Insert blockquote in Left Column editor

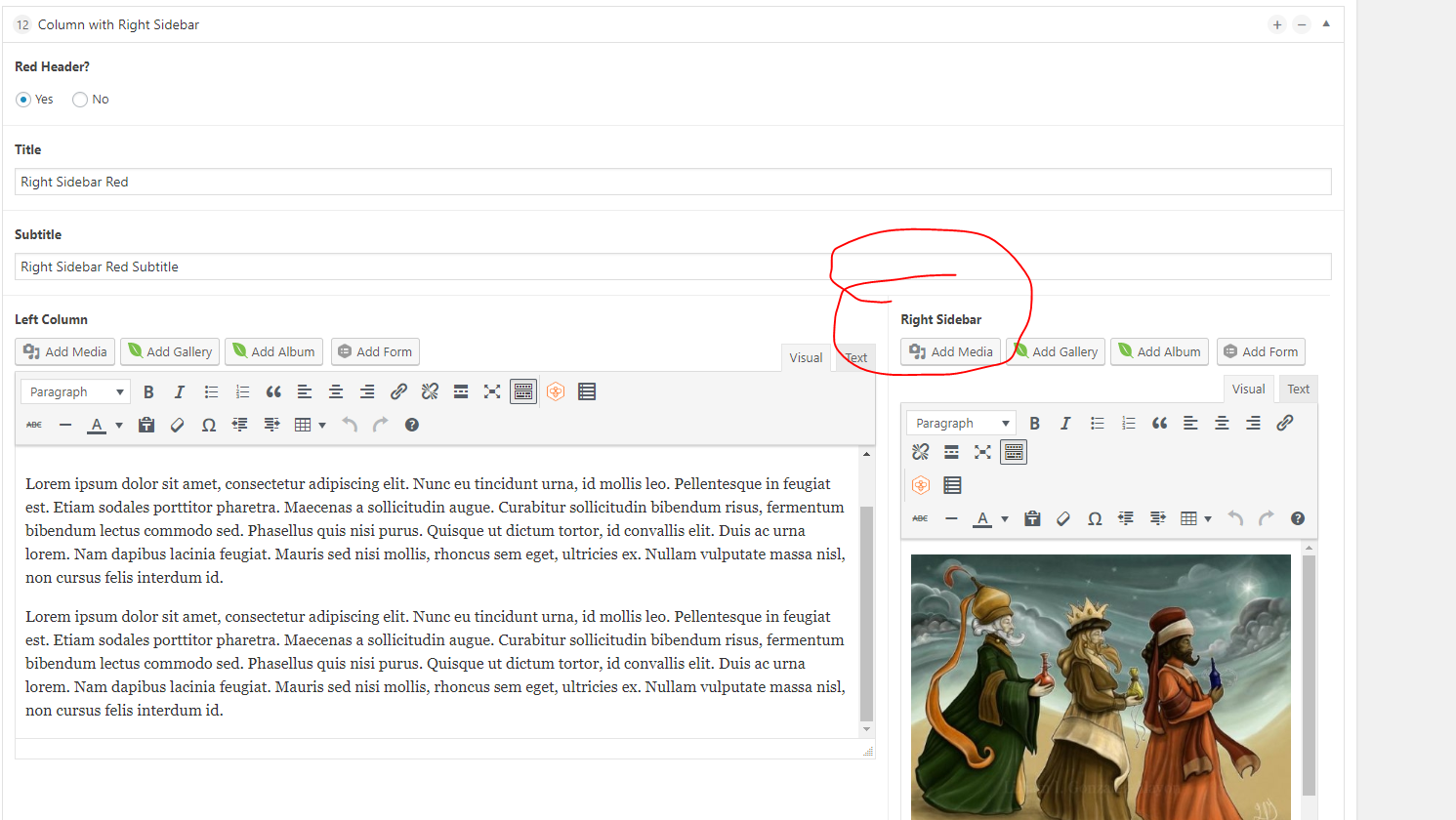(x=273, y=392)
